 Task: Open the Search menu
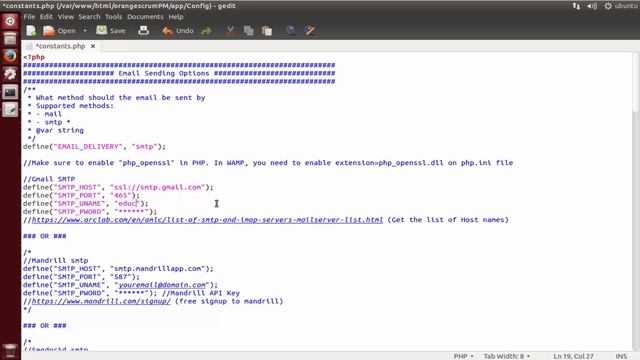pyautogui.click(x=89, y=17)
